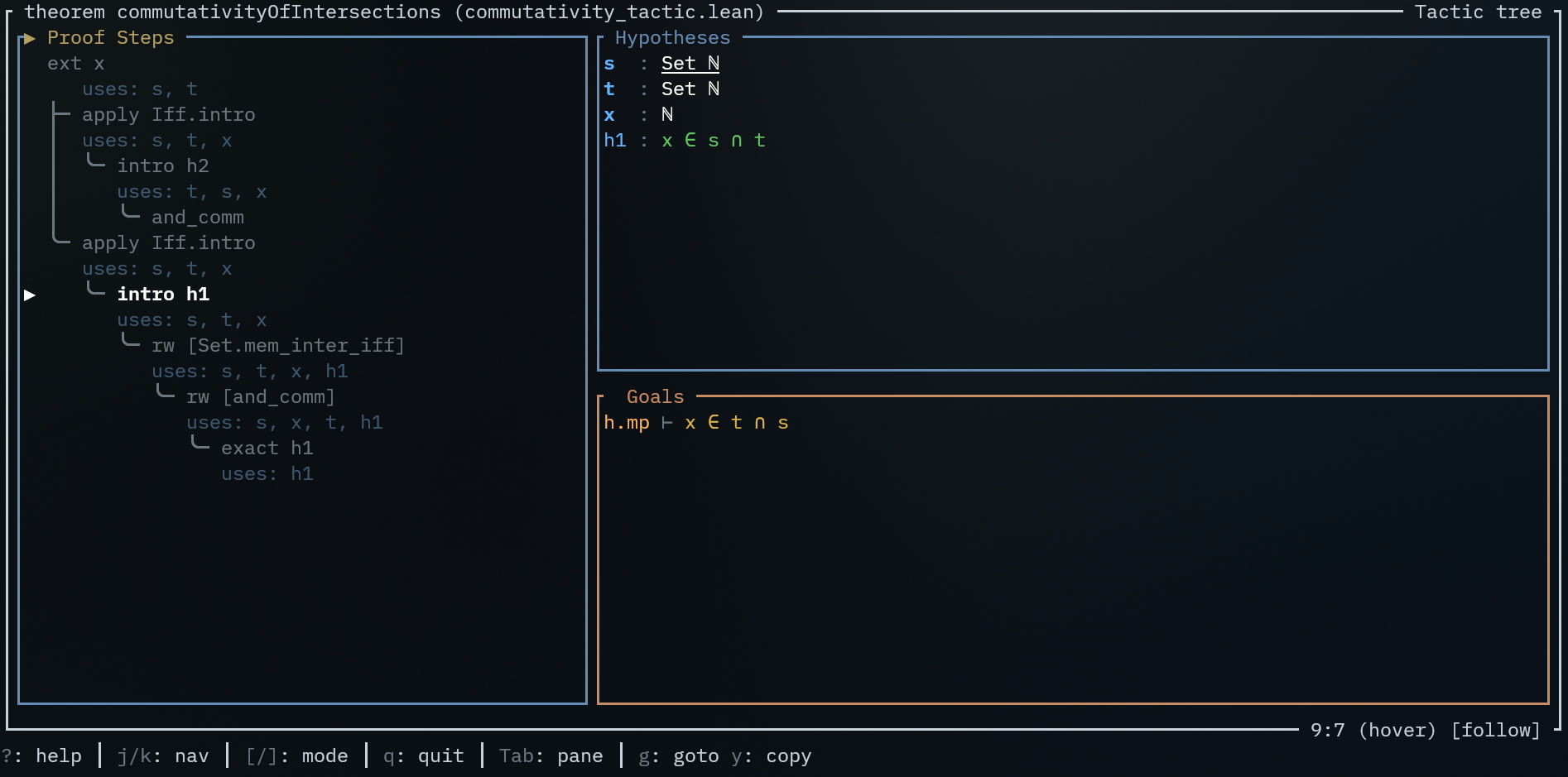Viewport: 1568px width, 777px height.
Task: Toggle the [follow] indicator
Action: tap(1495, 730)
